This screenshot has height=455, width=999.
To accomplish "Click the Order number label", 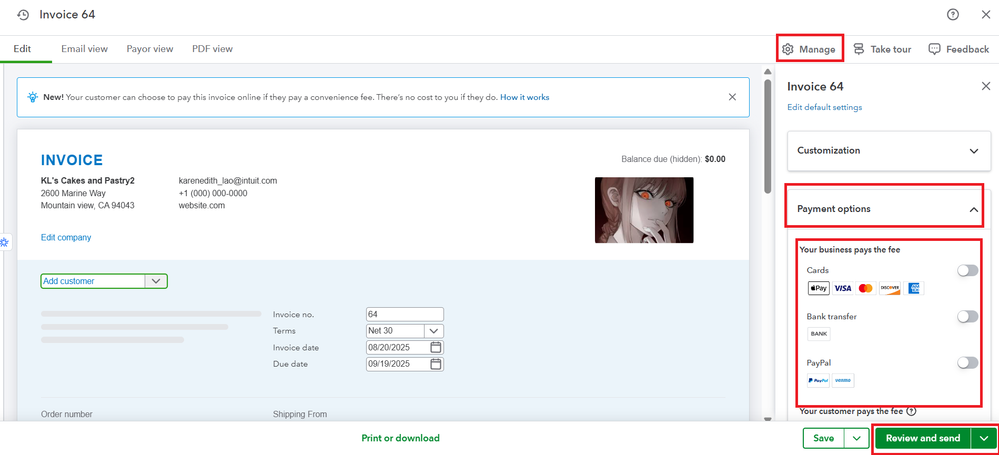I will click(x=66, y=414).
